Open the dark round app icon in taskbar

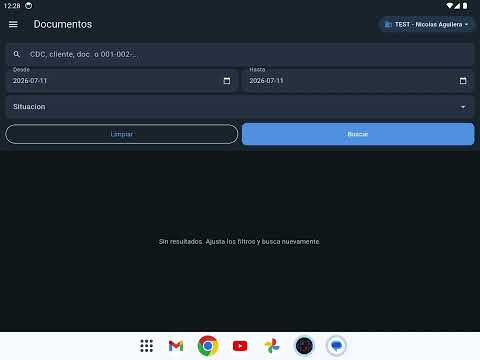(304, 346)
